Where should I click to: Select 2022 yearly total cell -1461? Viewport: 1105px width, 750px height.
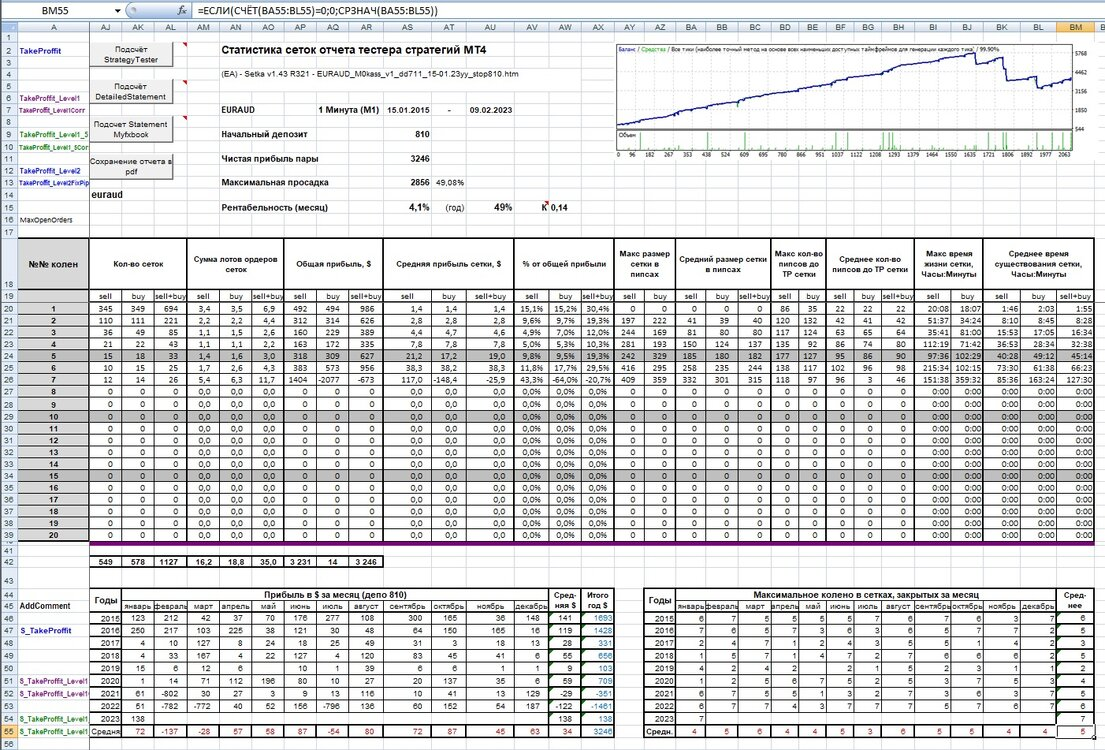[x=598, y=706]
